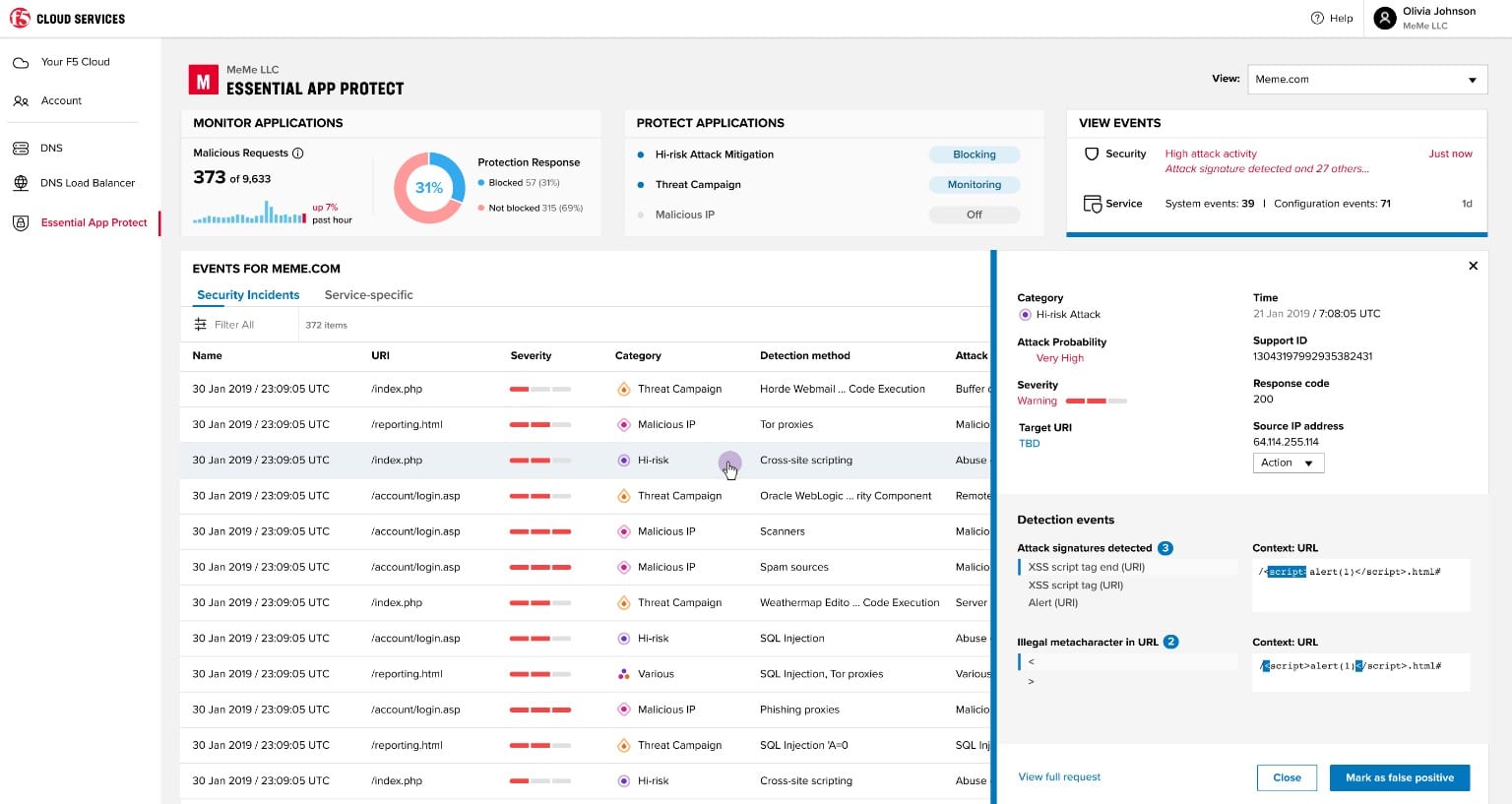Click the Various category icon
The height and width of the screenshot is (804, 1512).
click(623, 674)
